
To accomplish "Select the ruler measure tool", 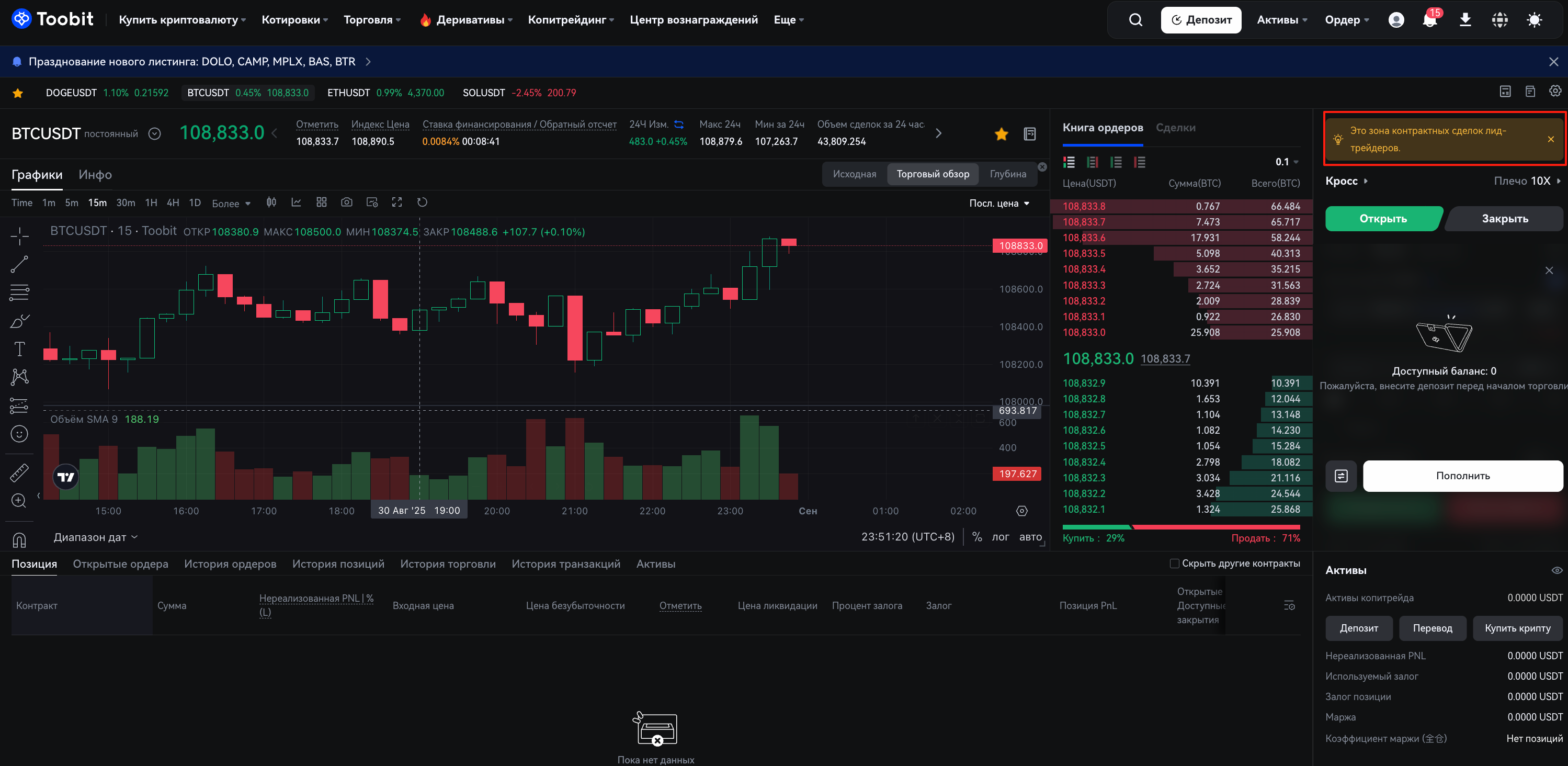I will coord(19,472).
